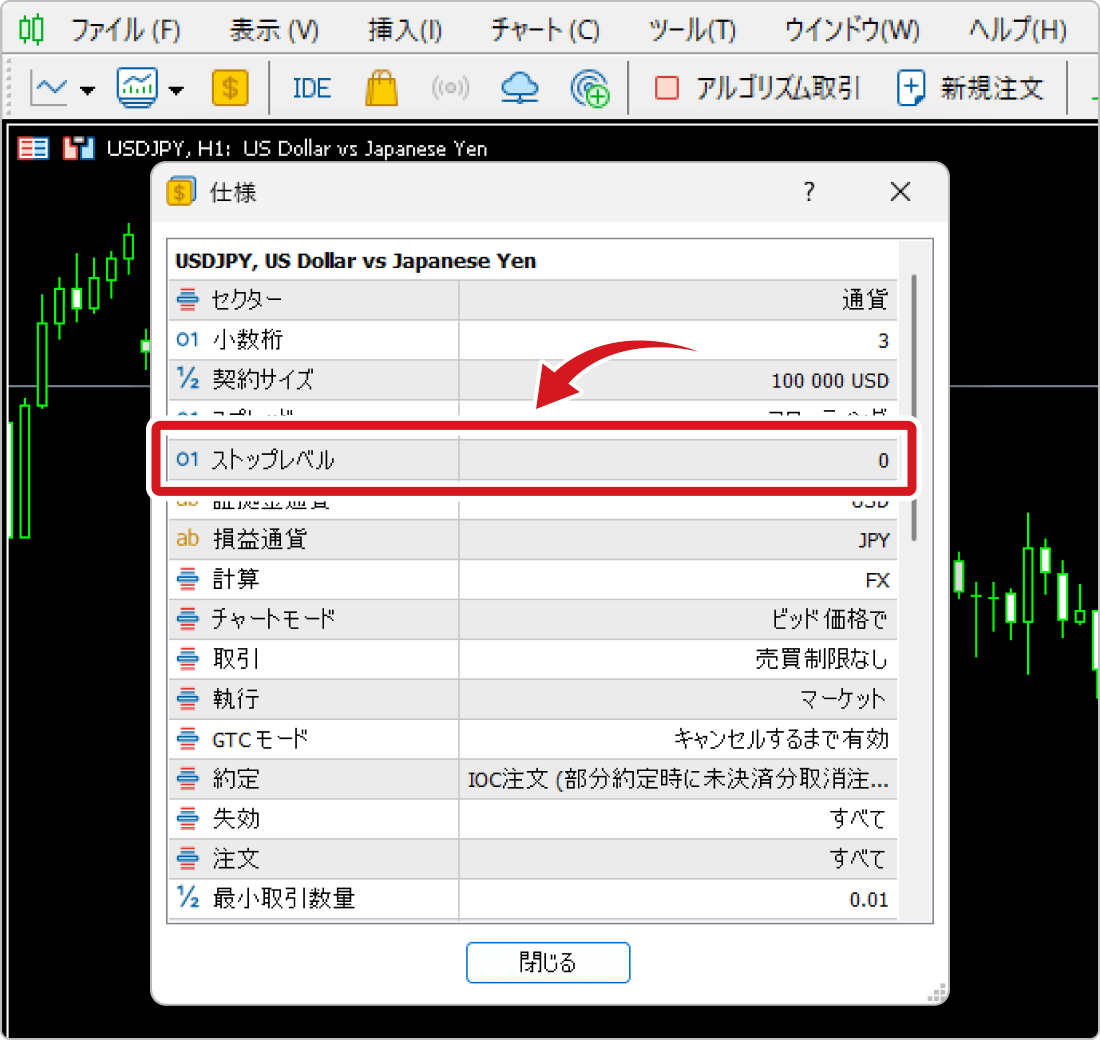Open the cloud VPS hosting icon
Image resolution: width=1100 pixels, height=1040 pixels.
(x=519, y=89)
